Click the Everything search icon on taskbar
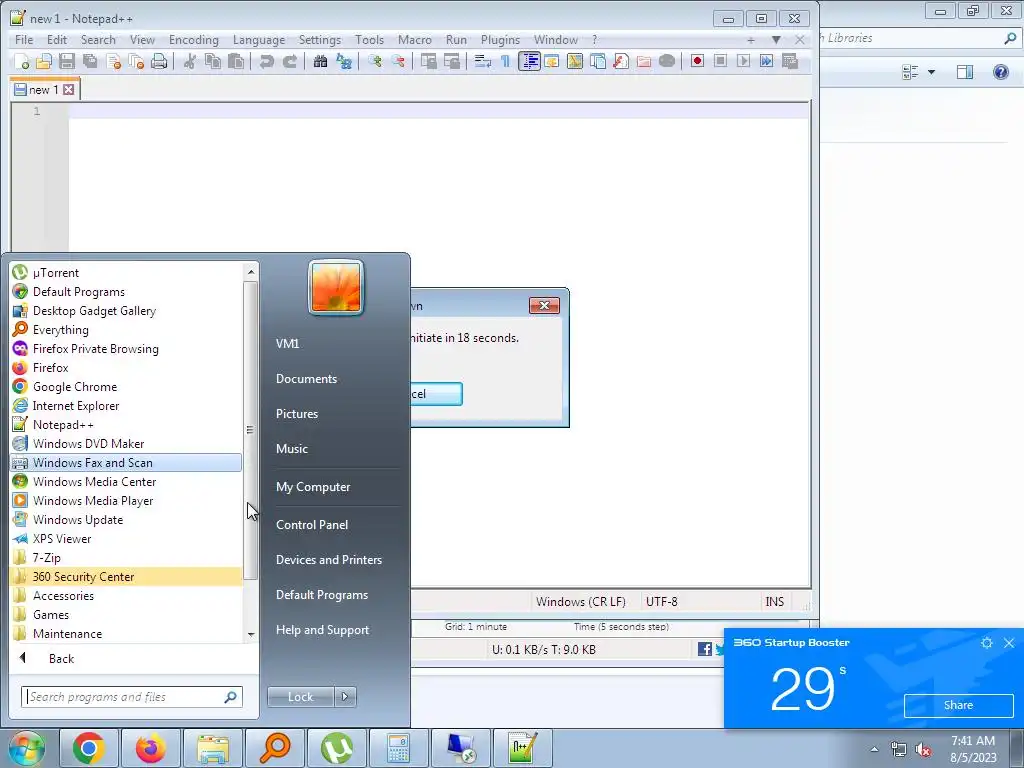Viewport: 1024px width, 768px height. coord(274,748)
